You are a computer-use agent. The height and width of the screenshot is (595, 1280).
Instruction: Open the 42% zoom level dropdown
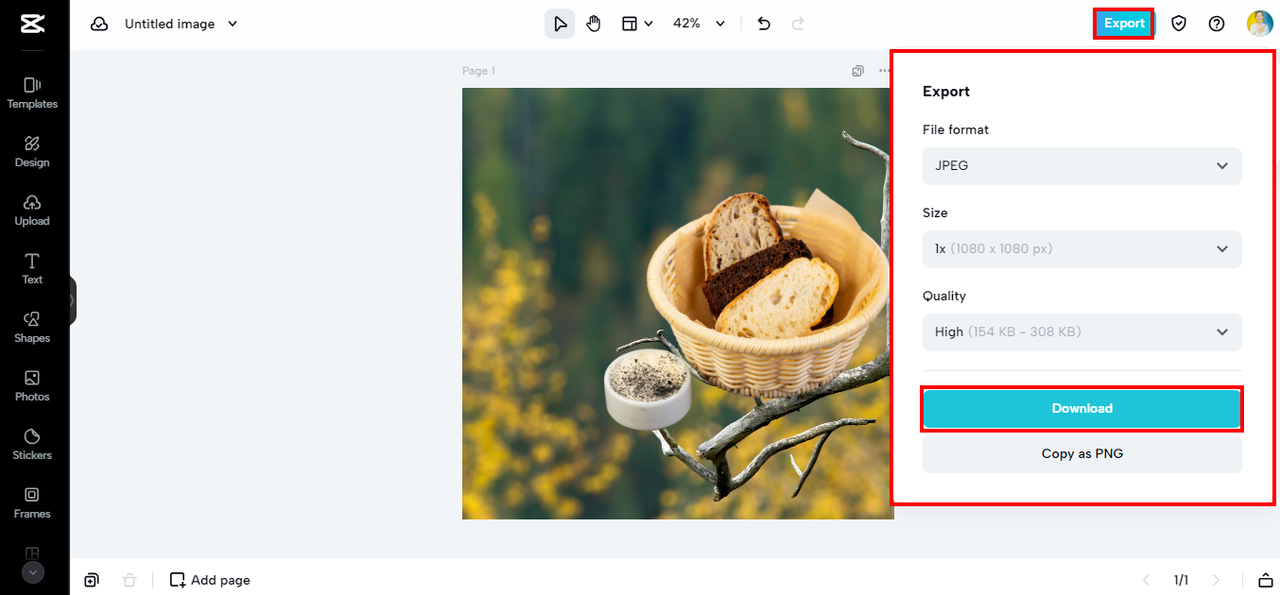(x=699, y=24)
